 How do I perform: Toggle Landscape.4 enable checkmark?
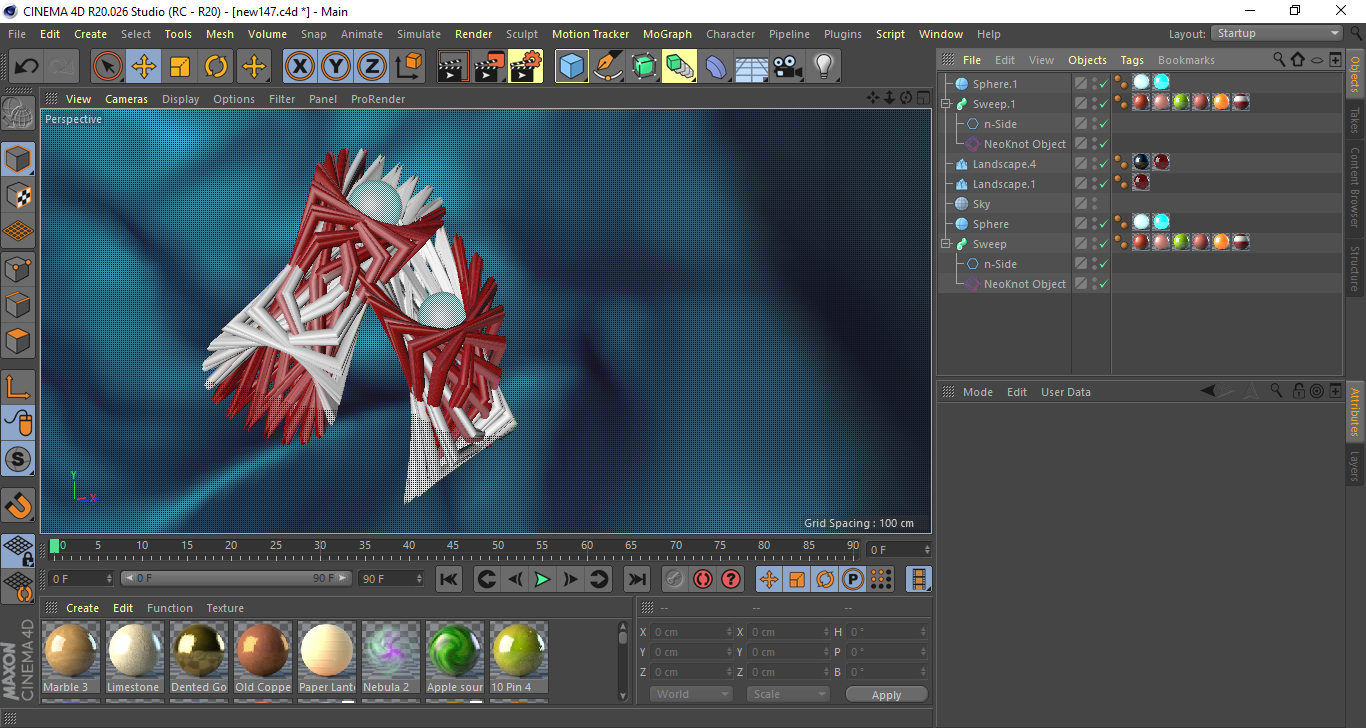pos(1104,164)
